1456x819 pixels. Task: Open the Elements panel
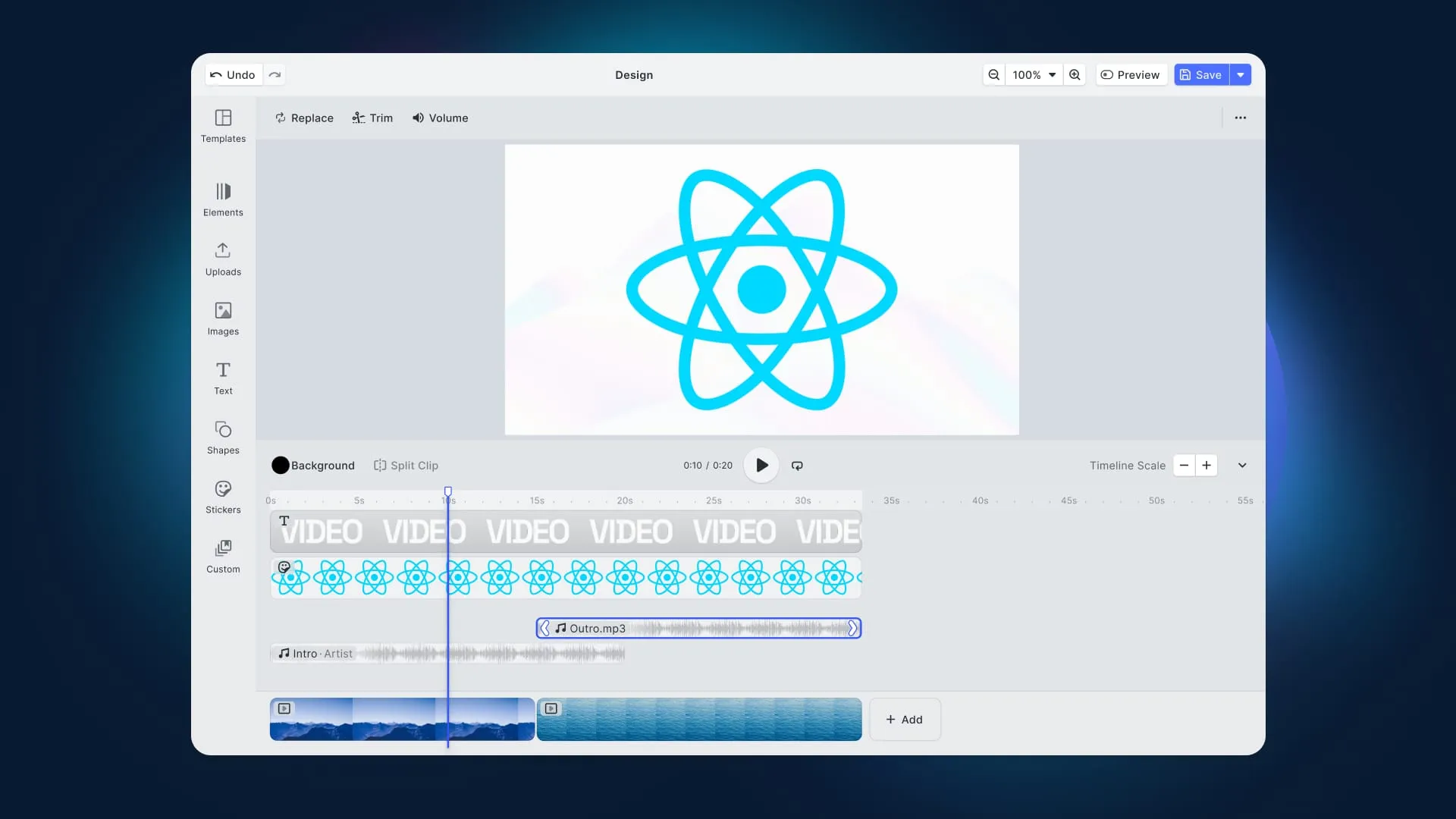pyautogui.click(x=223, y=200)
